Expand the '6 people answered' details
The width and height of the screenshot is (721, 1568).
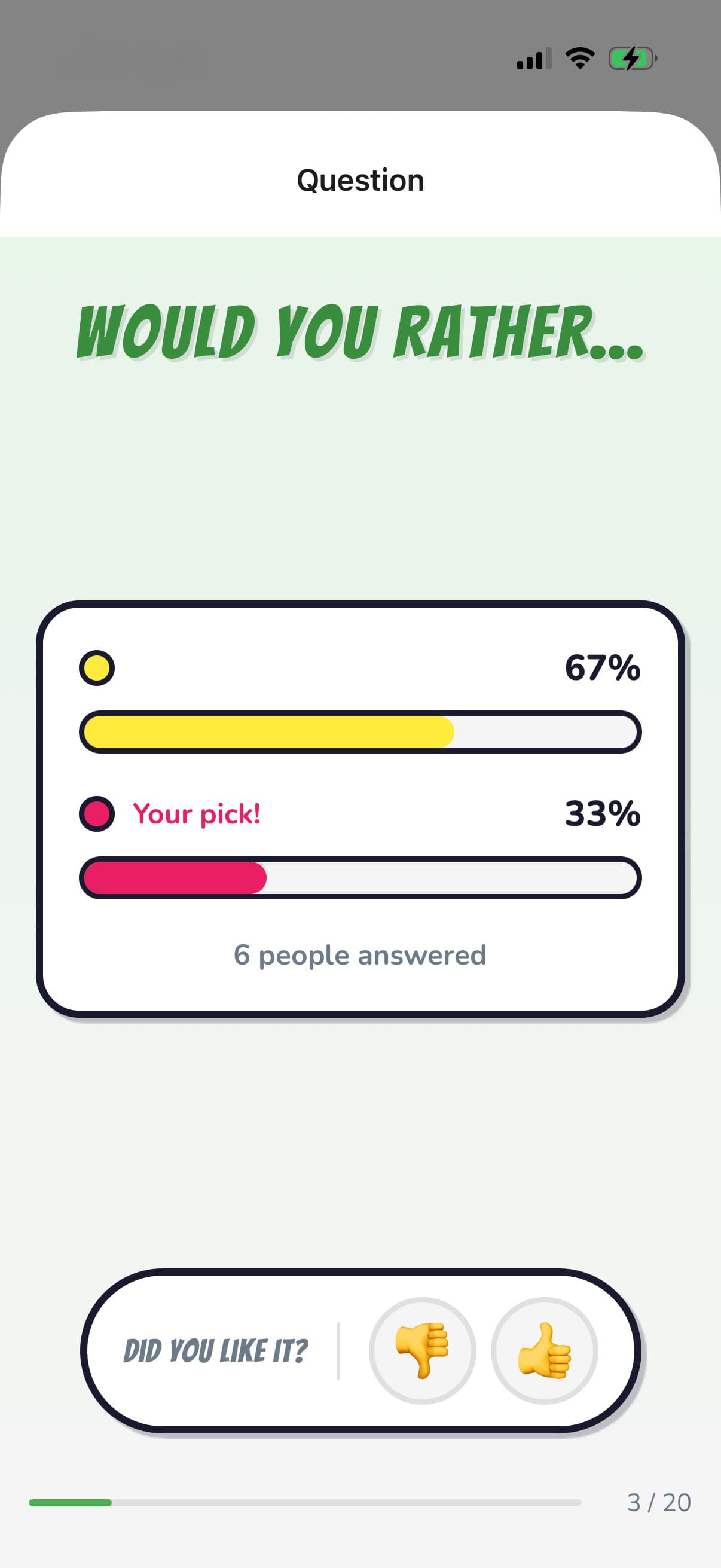[x=360, y=955]
